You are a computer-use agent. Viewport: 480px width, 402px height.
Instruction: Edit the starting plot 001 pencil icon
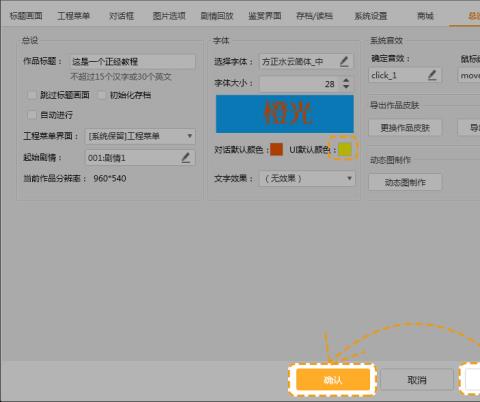[x=186, y=158]
